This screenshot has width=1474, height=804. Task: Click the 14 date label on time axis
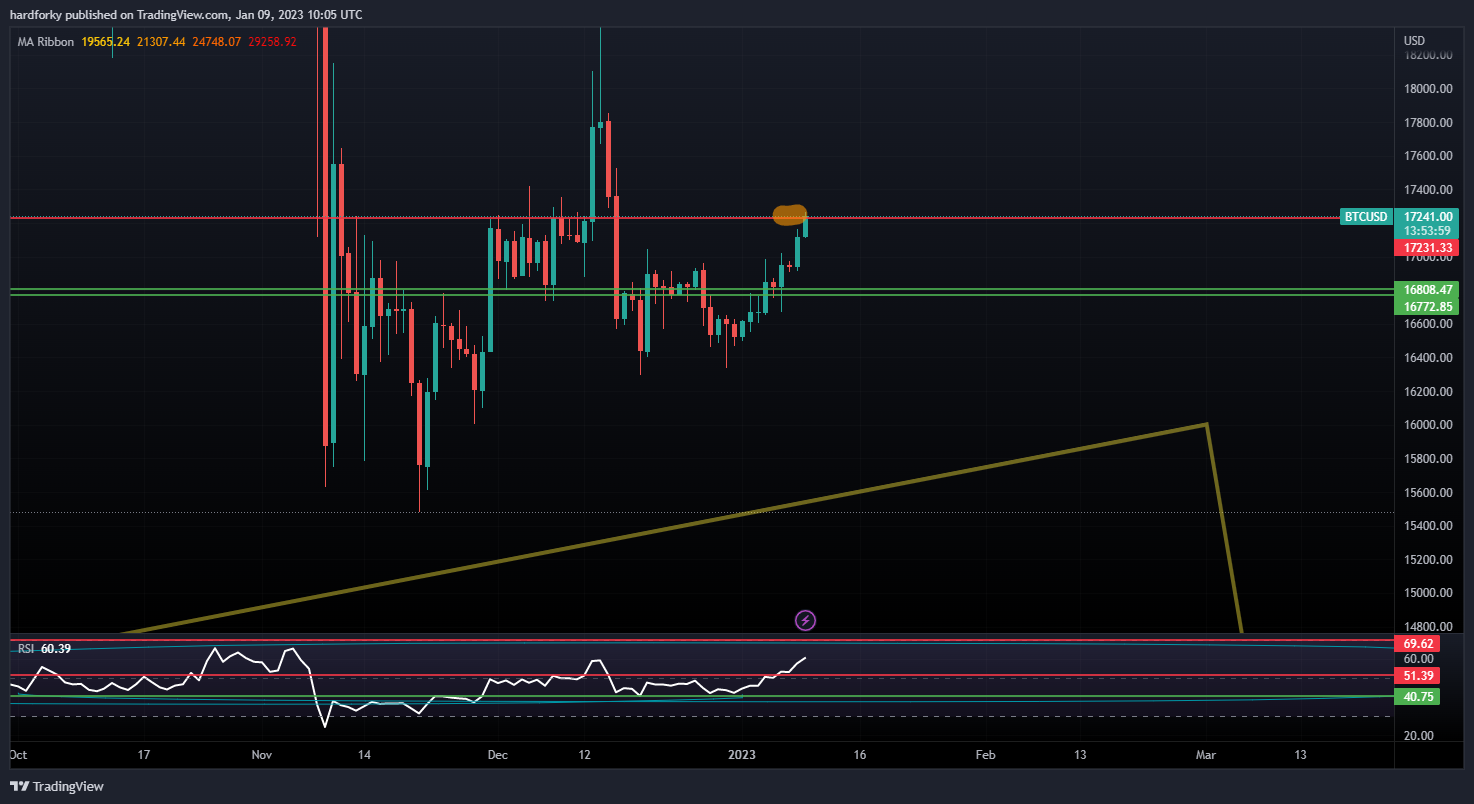pos(364,754)
